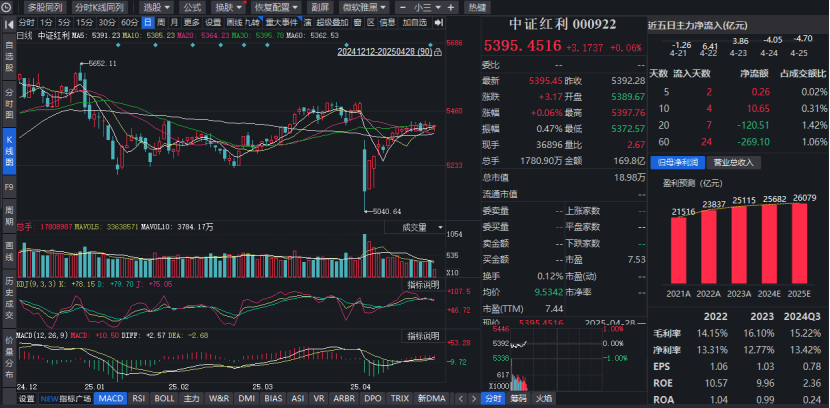Open MACD 指标说明

point(423,336)
